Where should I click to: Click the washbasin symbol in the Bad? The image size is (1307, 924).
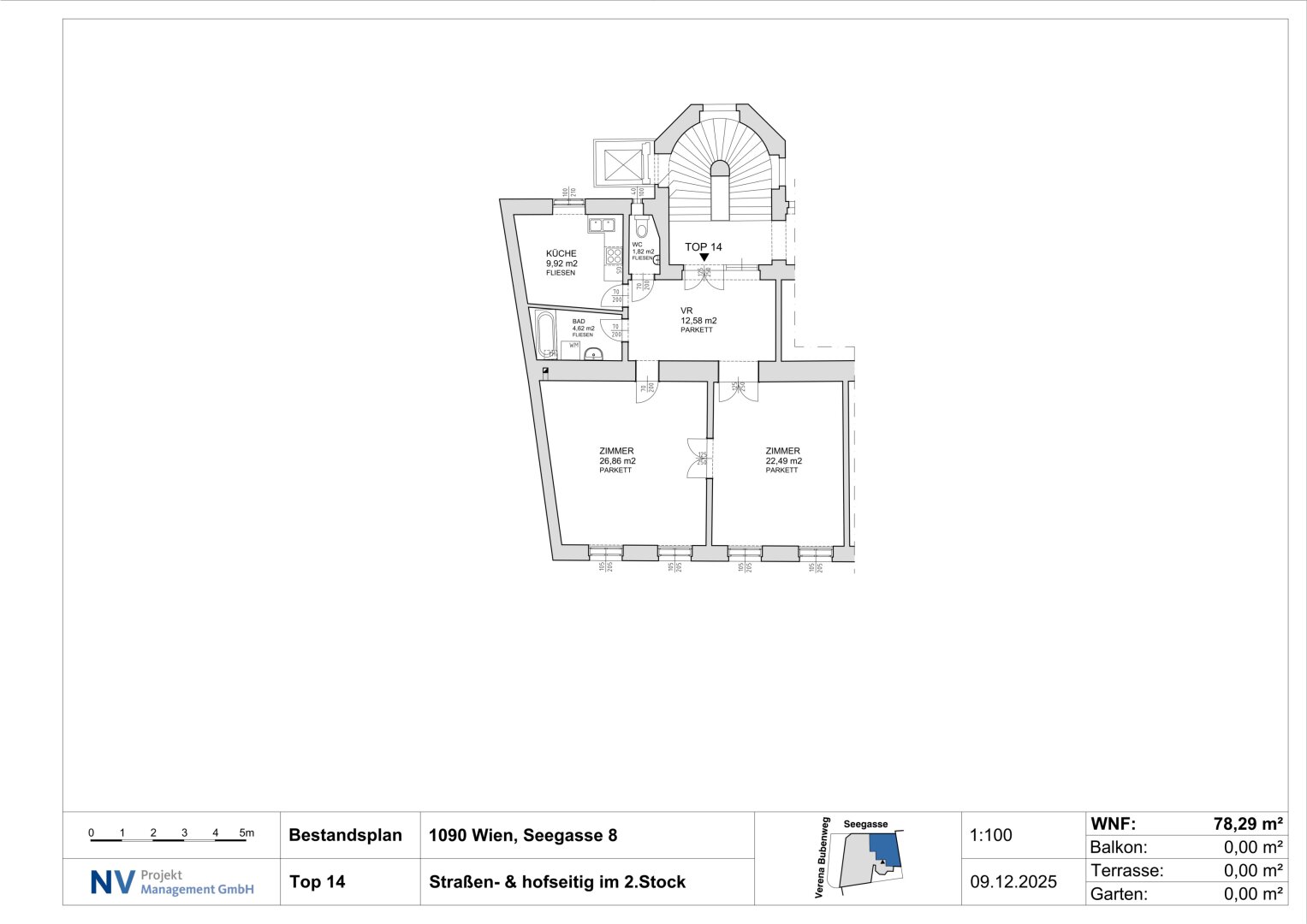pyautogui.click(x=593, y=354)
